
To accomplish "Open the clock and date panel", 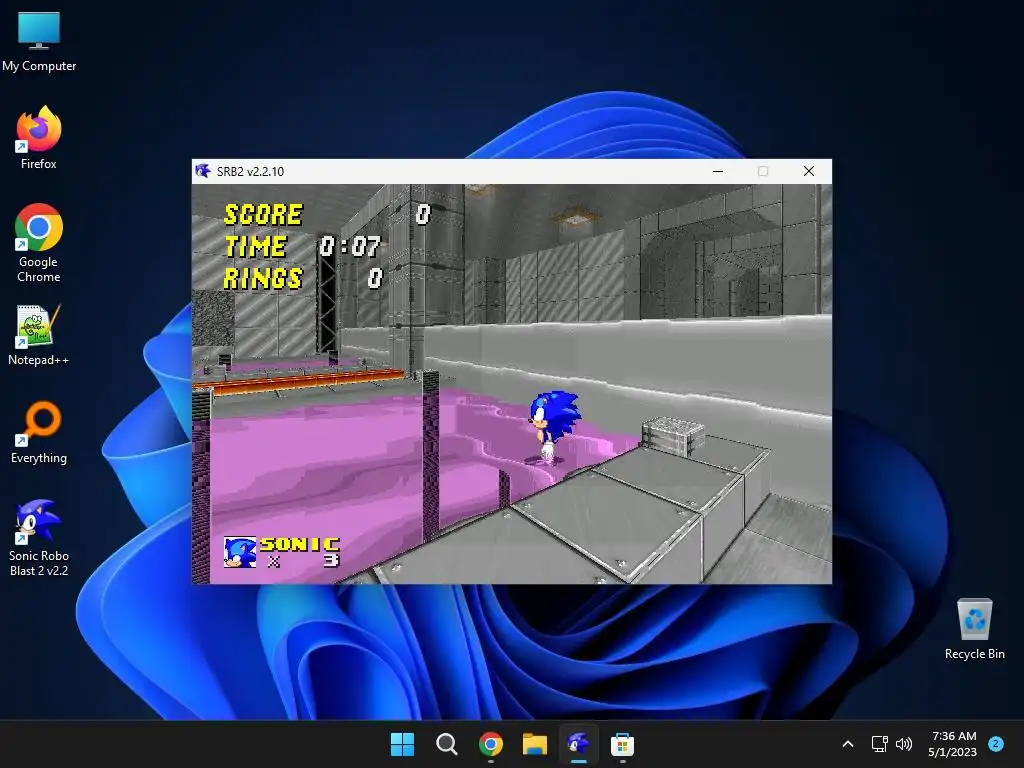I will pos(953,744).
